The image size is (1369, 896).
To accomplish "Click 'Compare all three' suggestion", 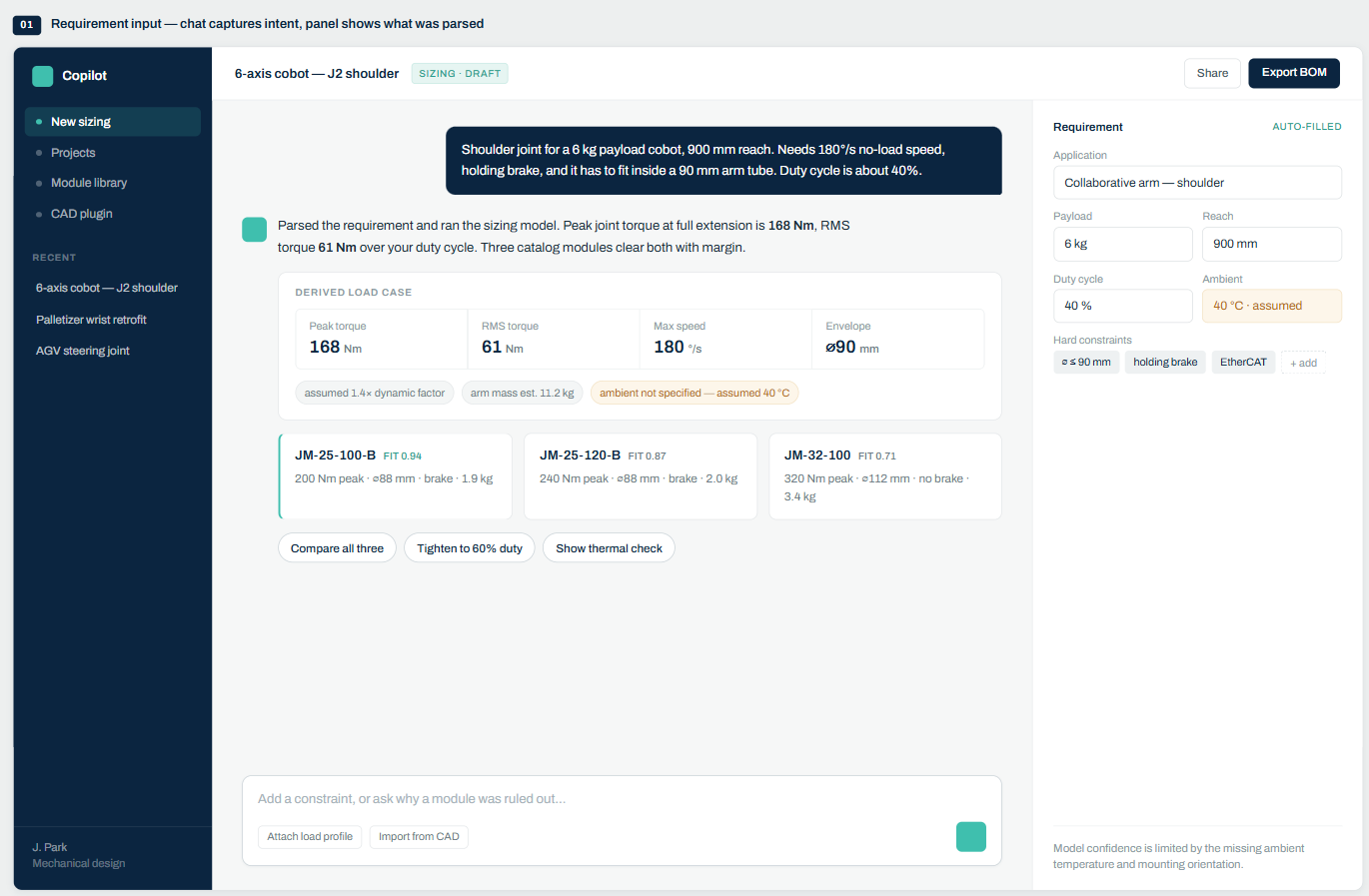I will click(337, 548).
